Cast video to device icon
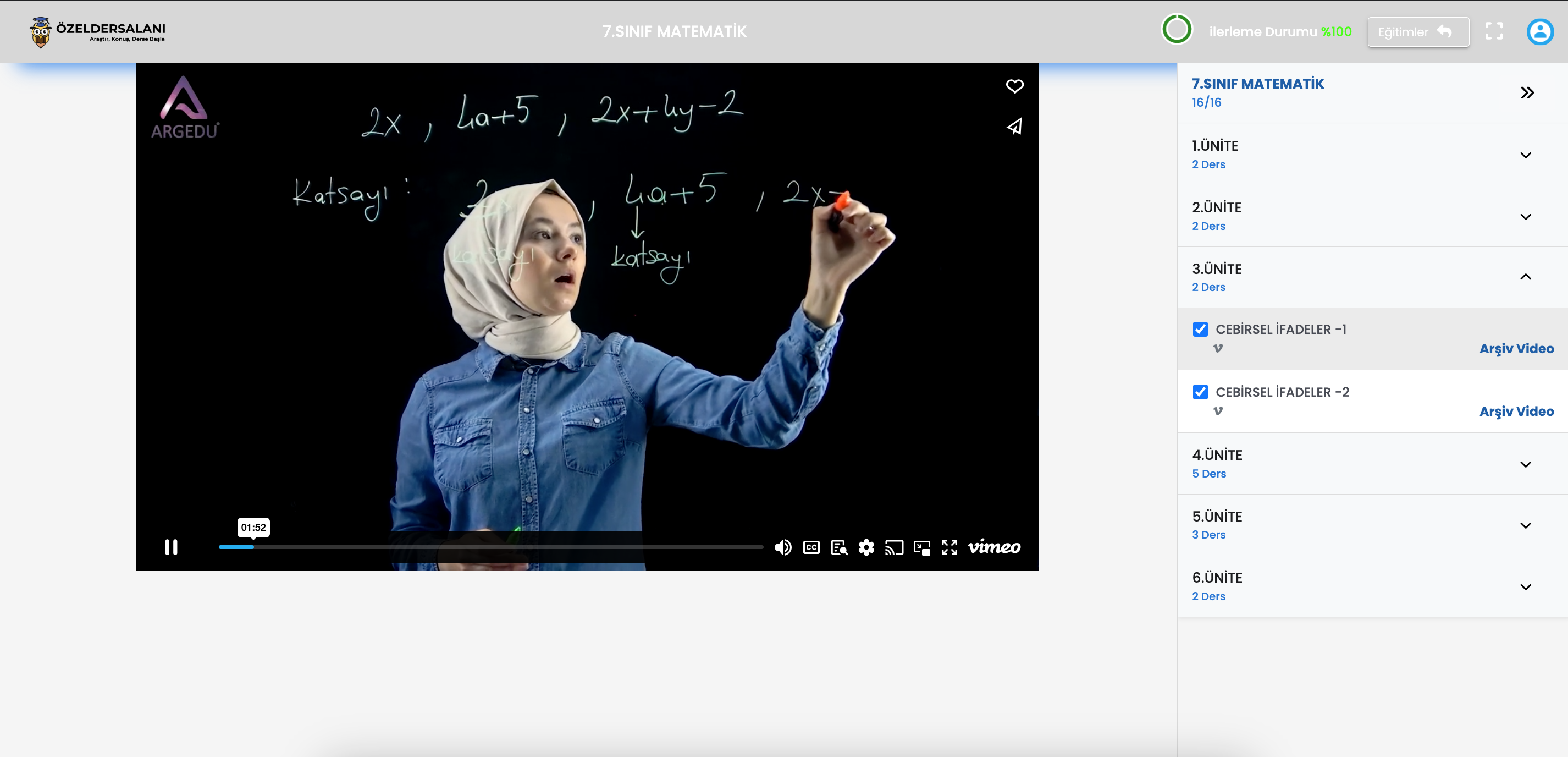Screen dimensions: 1568x757 click(893, 547)
